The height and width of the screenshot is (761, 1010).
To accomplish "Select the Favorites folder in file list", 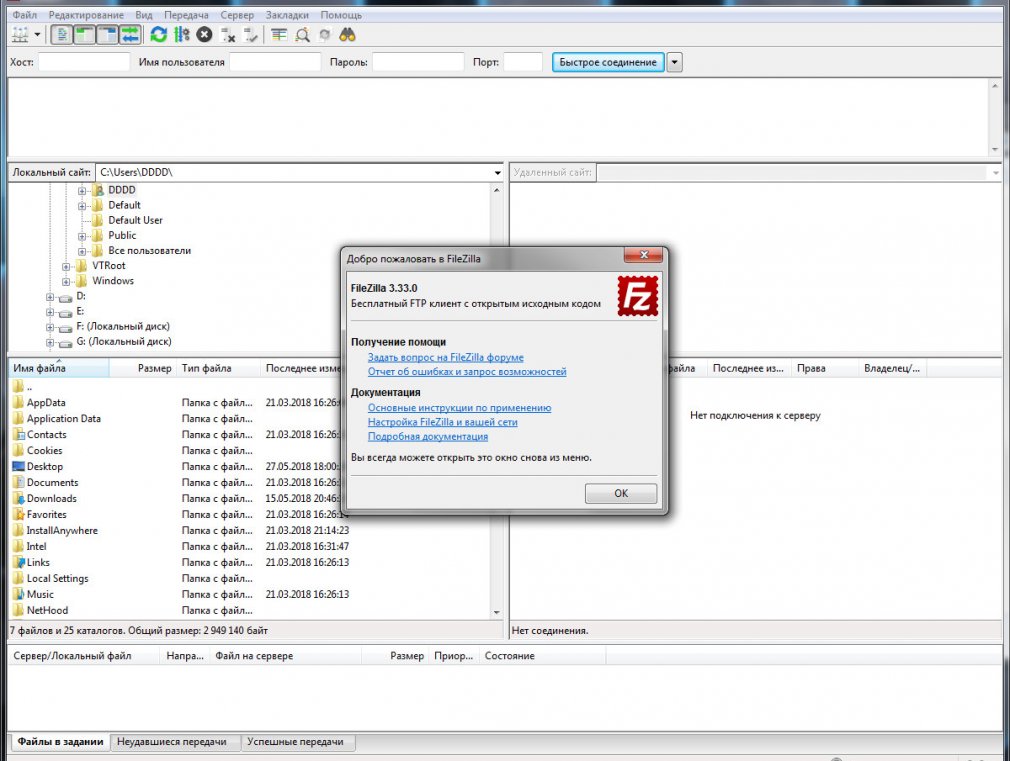I will tap(46, 515).
